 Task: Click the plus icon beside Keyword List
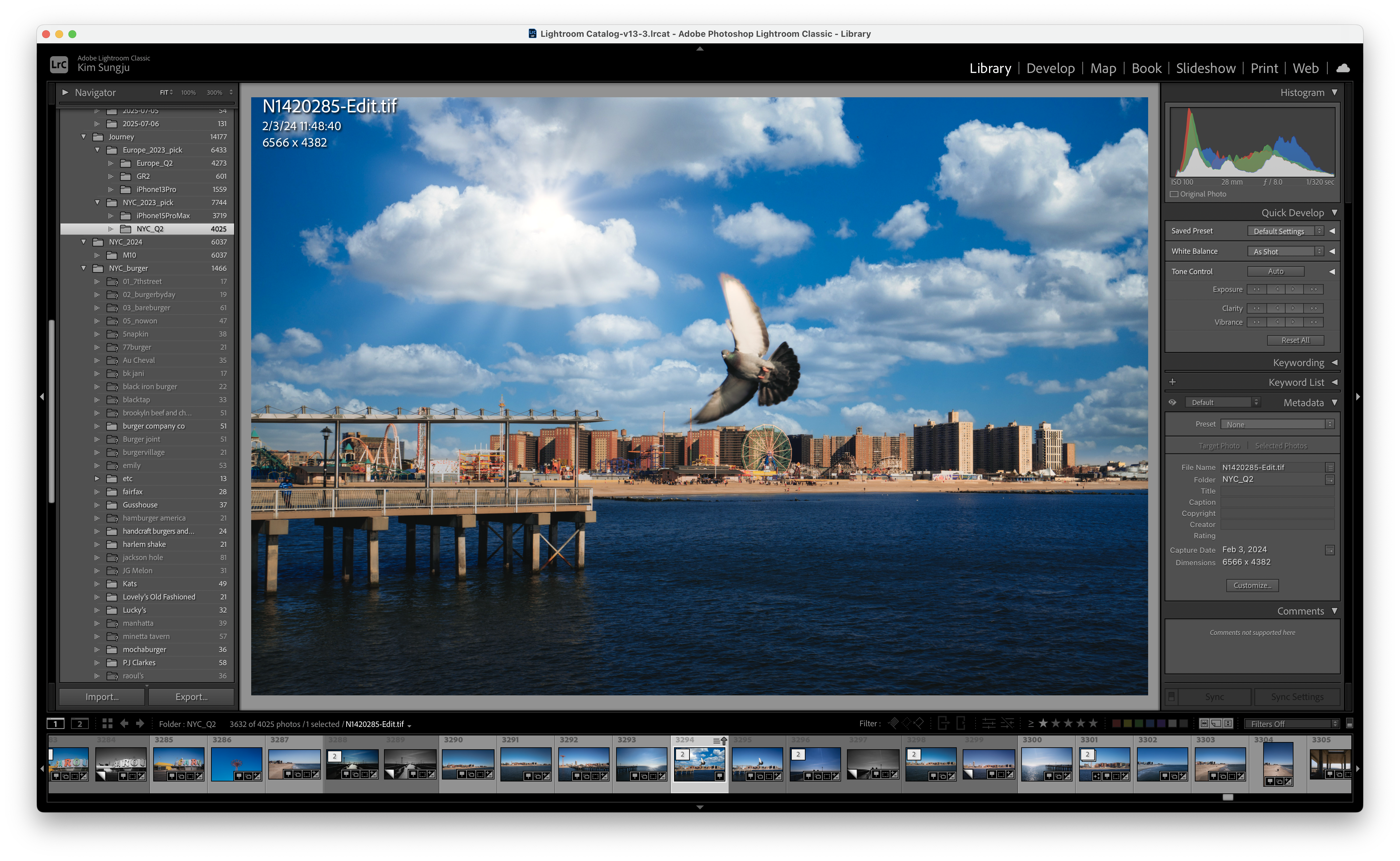(x=1172, y=382)
